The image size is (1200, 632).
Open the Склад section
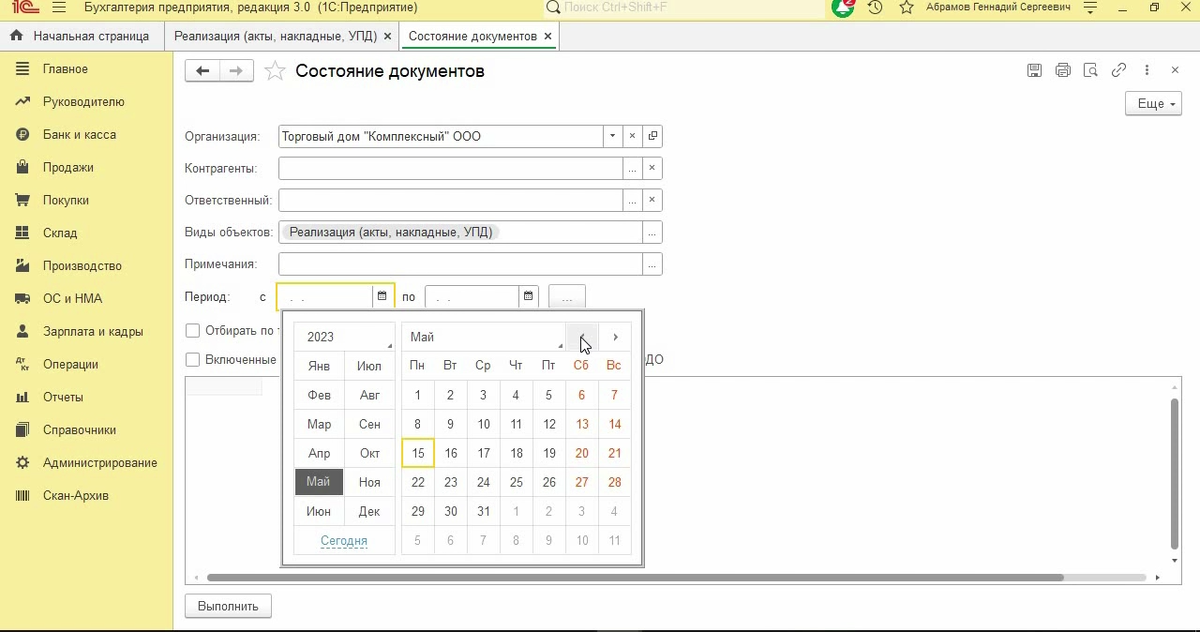85,233
